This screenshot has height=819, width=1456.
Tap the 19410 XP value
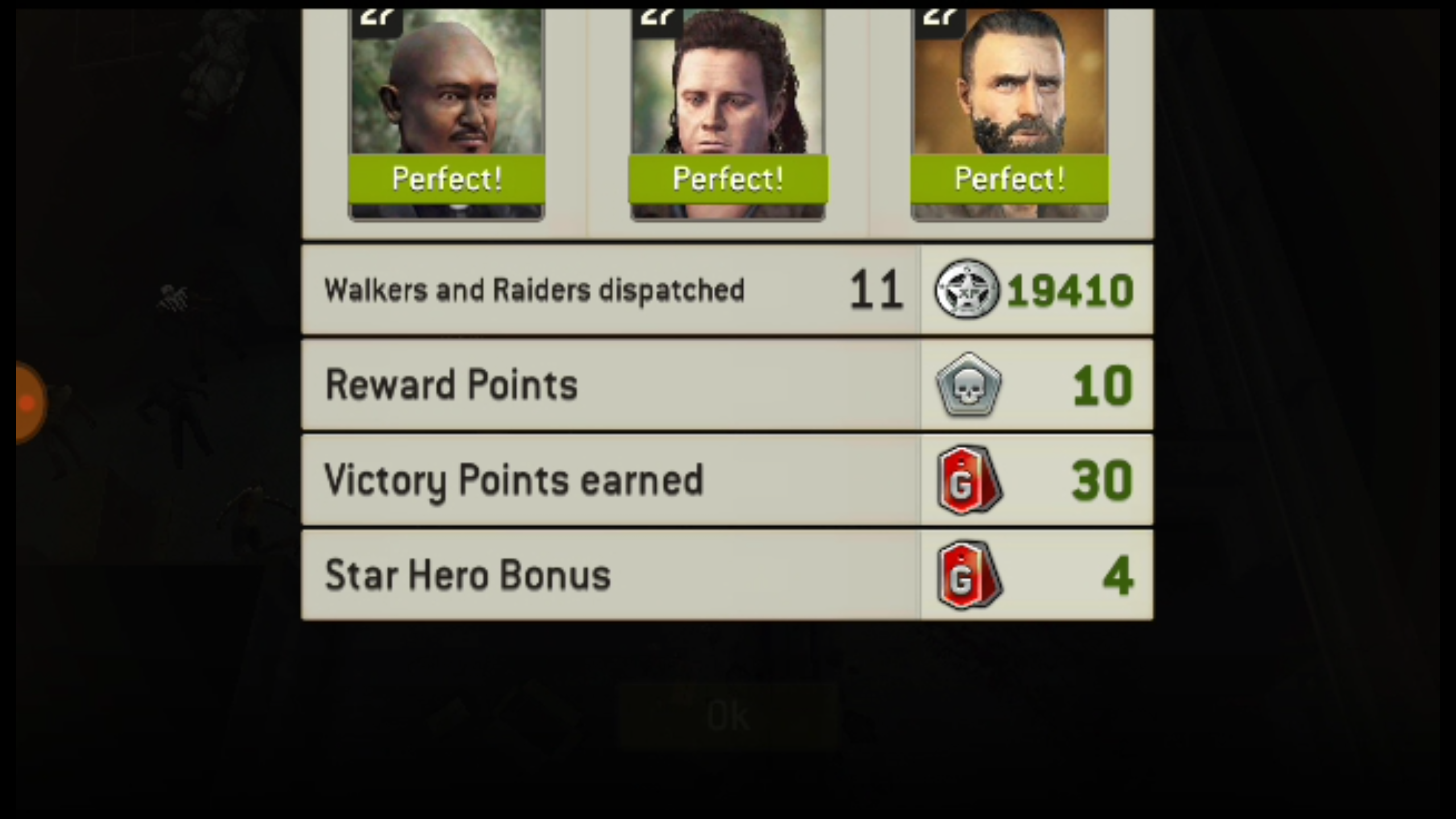tap(1070, 291)
